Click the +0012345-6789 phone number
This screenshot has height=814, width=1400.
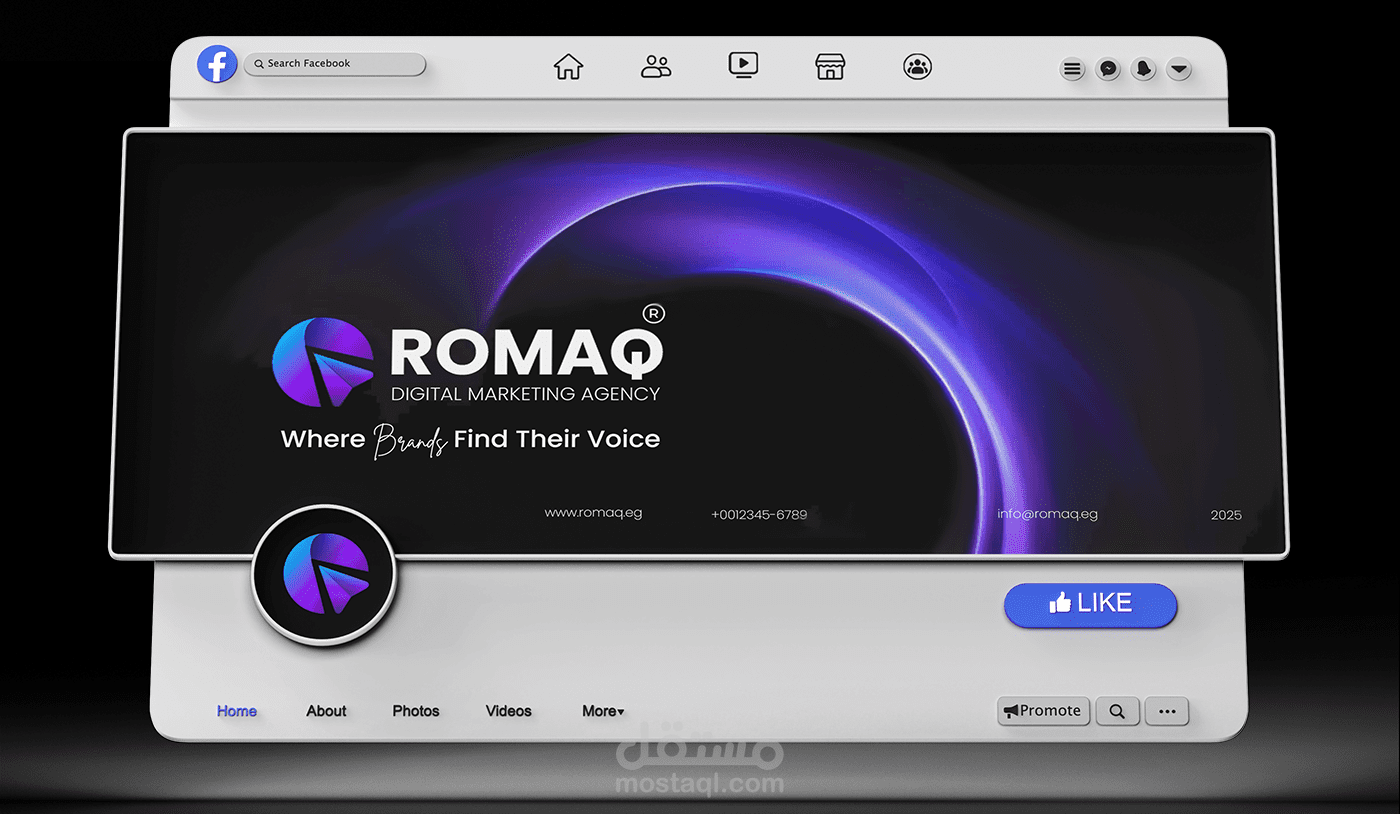(x=759, y=514)
